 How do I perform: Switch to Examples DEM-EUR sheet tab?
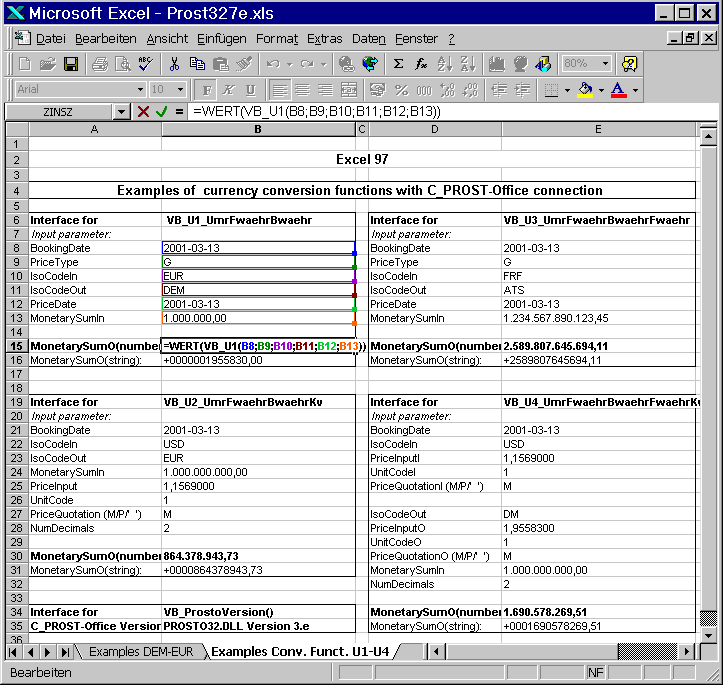pos(141,651)
